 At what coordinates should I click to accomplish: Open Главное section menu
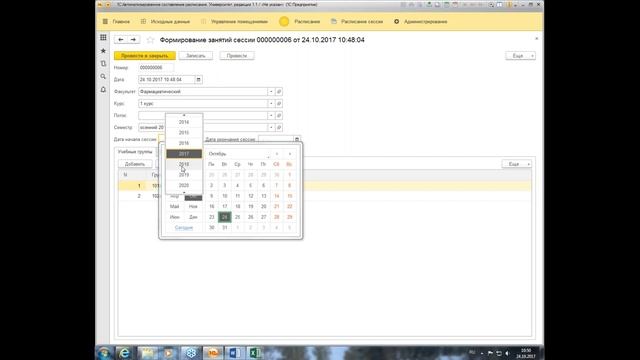[x=117, y=22]
